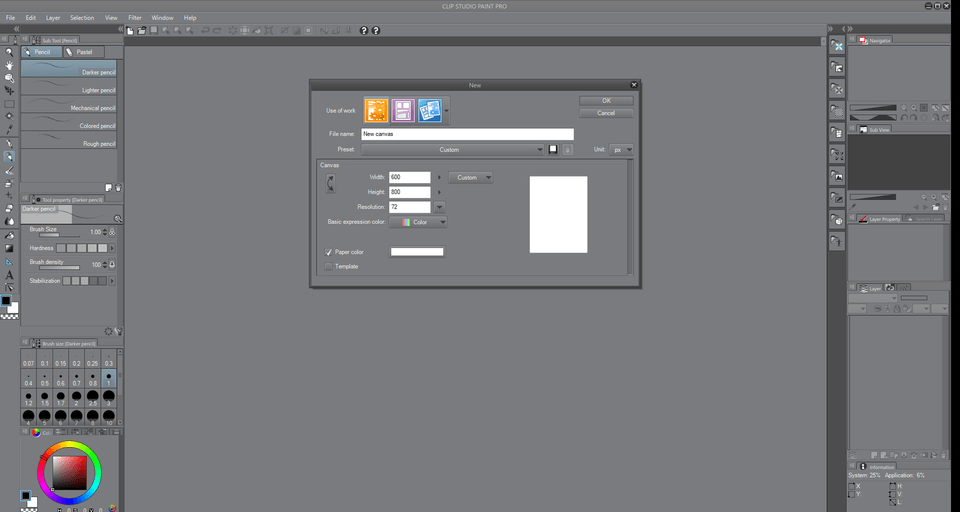Image resolution: width=960 pixels, height=512 pixels.
Task: Select the Brush tool
Action: 9,171
